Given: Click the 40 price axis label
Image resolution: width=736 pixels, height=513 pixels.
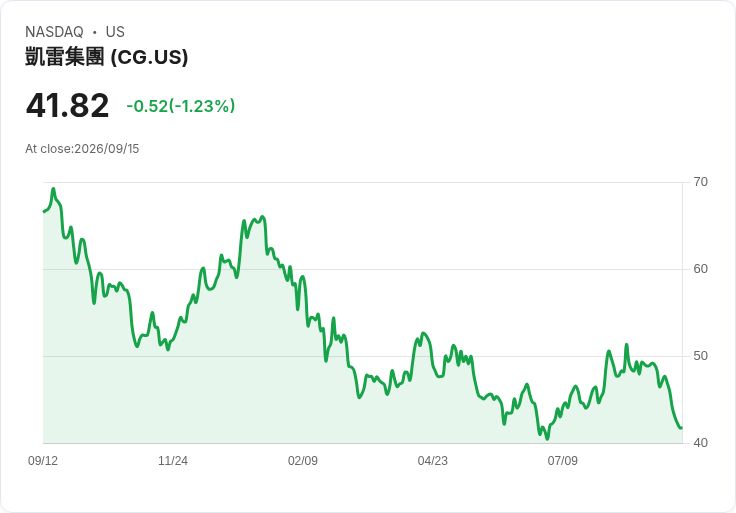Looking at the screenshot, I should [700, 443].
